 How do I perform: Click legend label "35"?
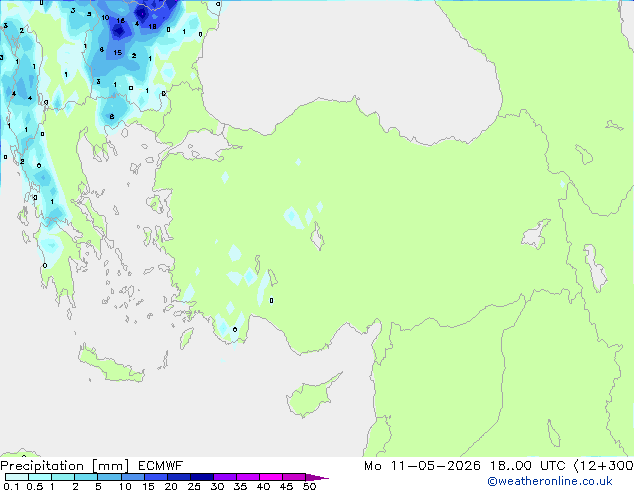241,486
